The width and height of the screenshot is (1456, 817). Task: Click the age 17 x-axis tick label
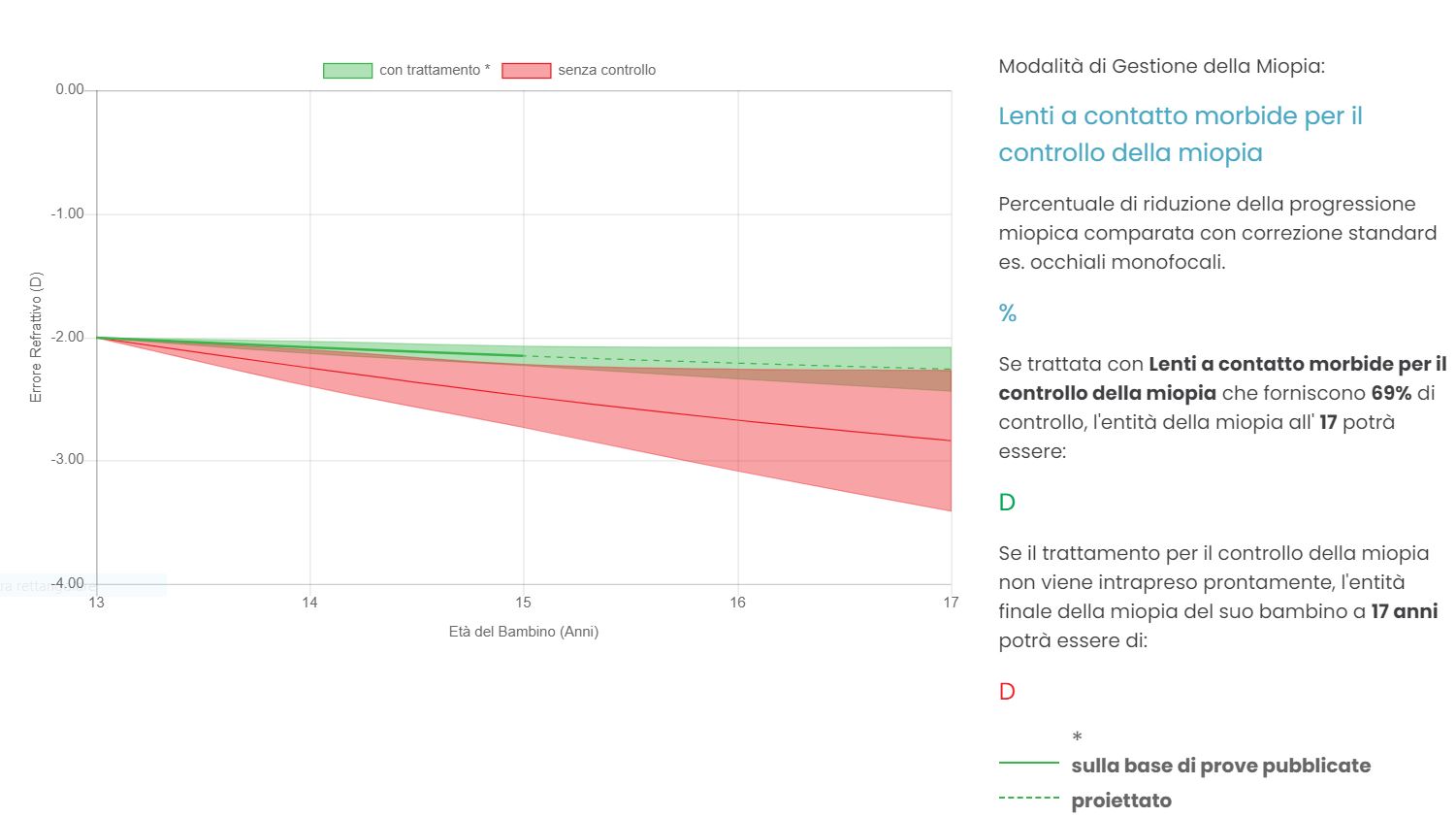(951, 603)
